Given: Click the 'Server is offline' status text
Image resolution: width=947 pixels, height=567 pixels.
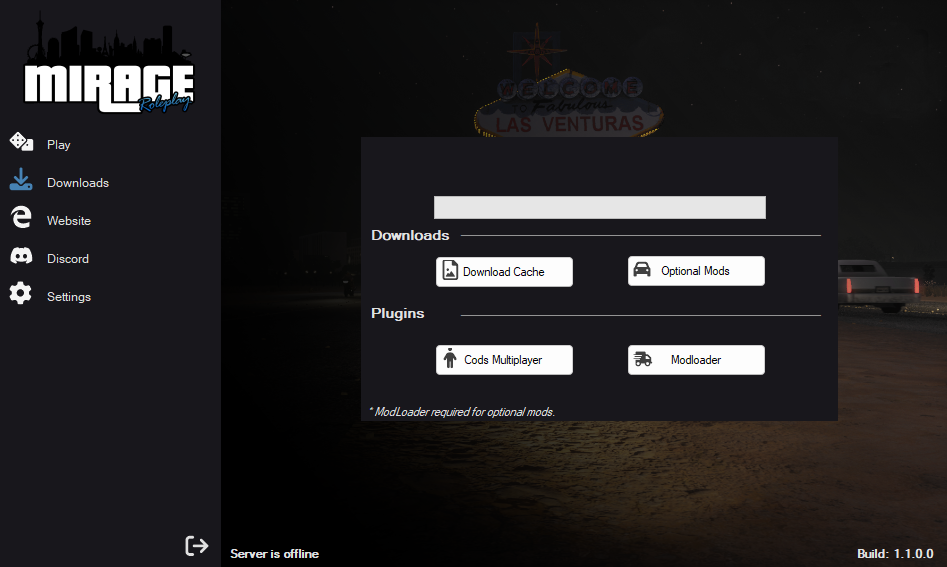Looking at the screenshot, I should (274, 554).
